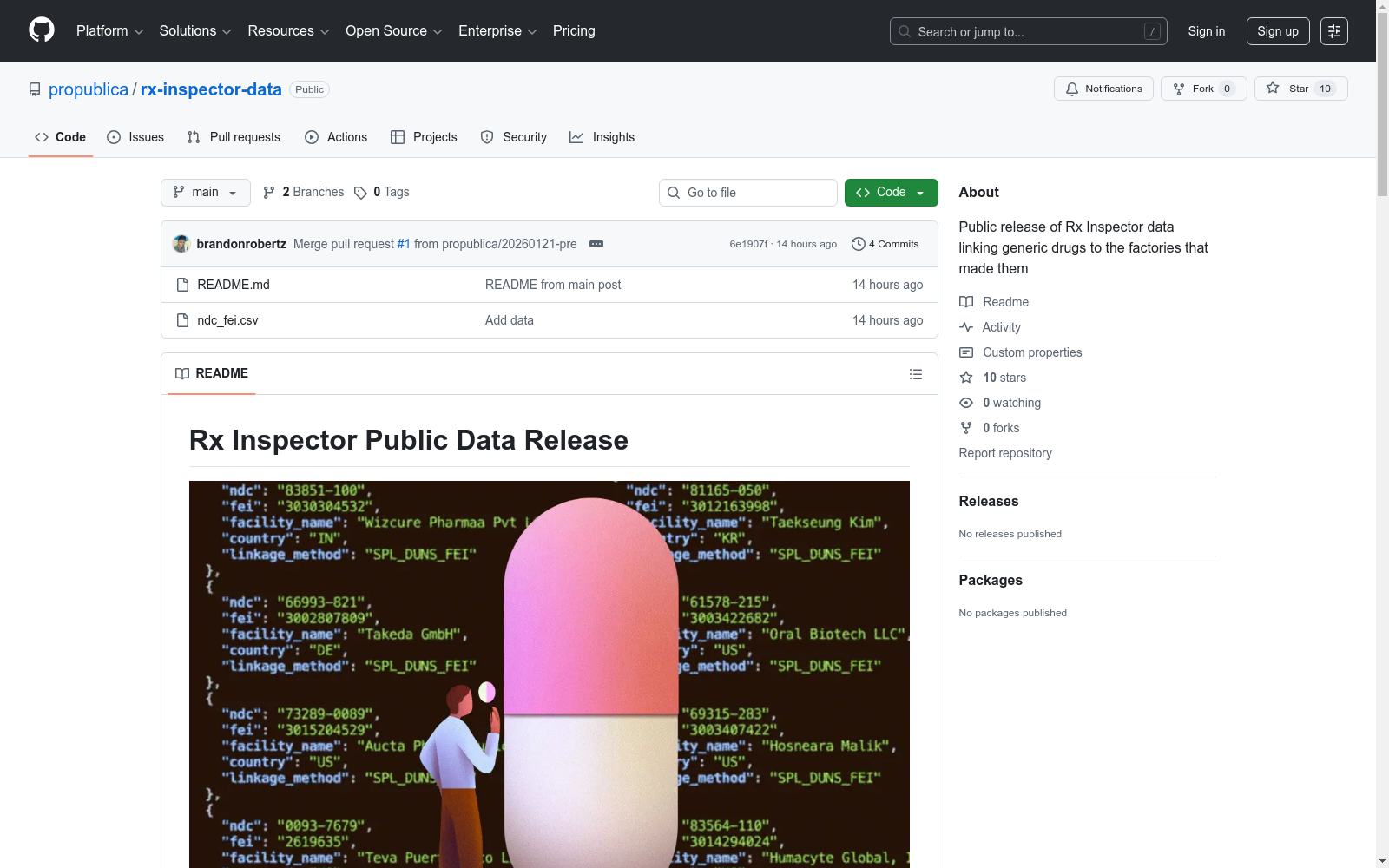
Task: Click the forks icon in About sidebar
Action: pos(966,428)
